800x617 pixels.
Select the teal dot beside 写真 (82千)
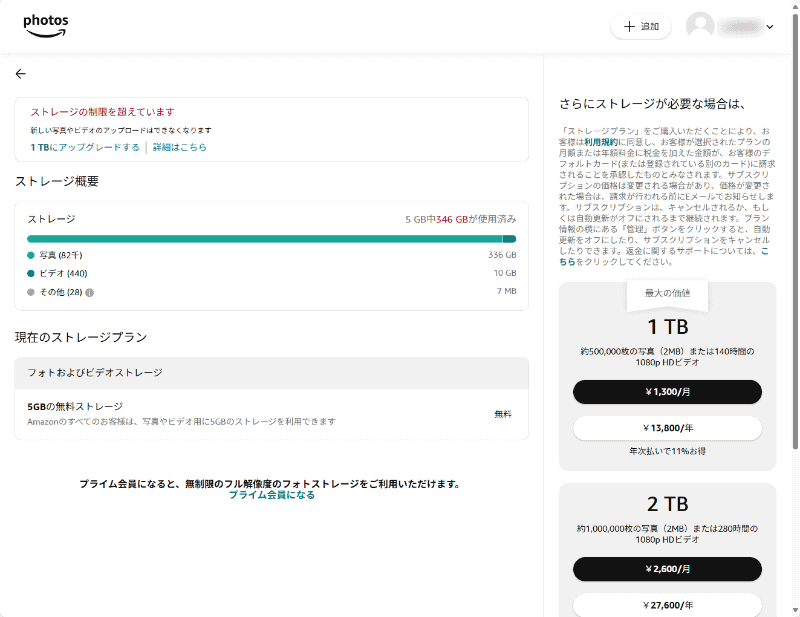pos(30,256)
